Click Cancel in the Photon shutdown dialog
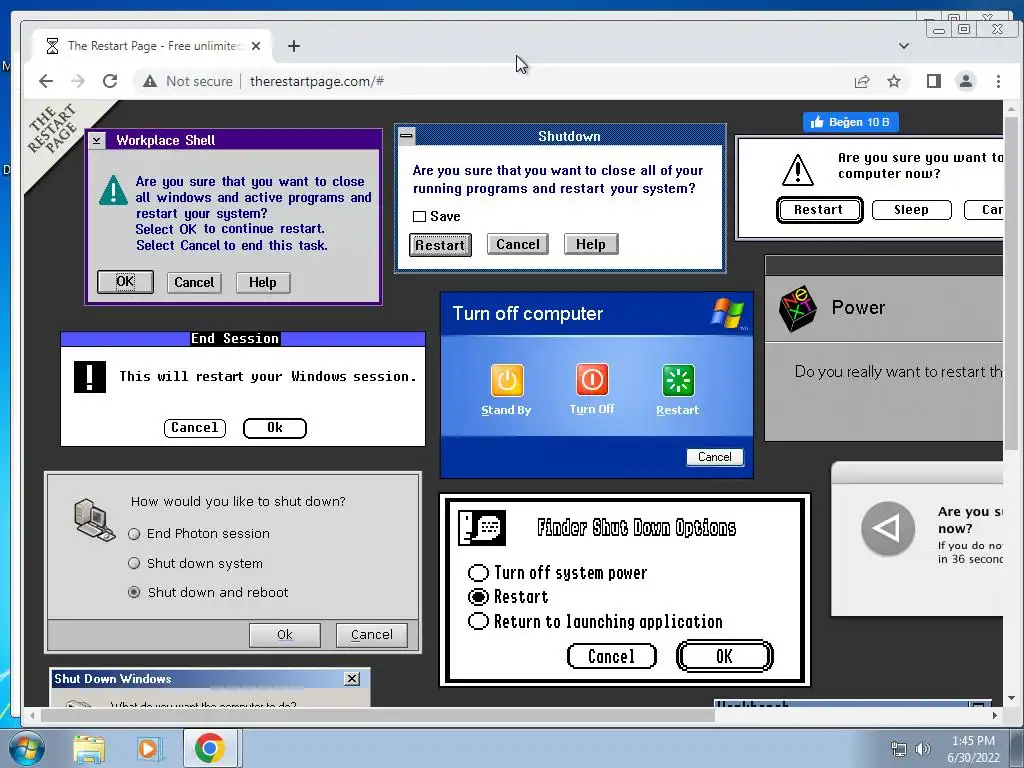The image size is (1024, 768). click(x=372, y=635)
